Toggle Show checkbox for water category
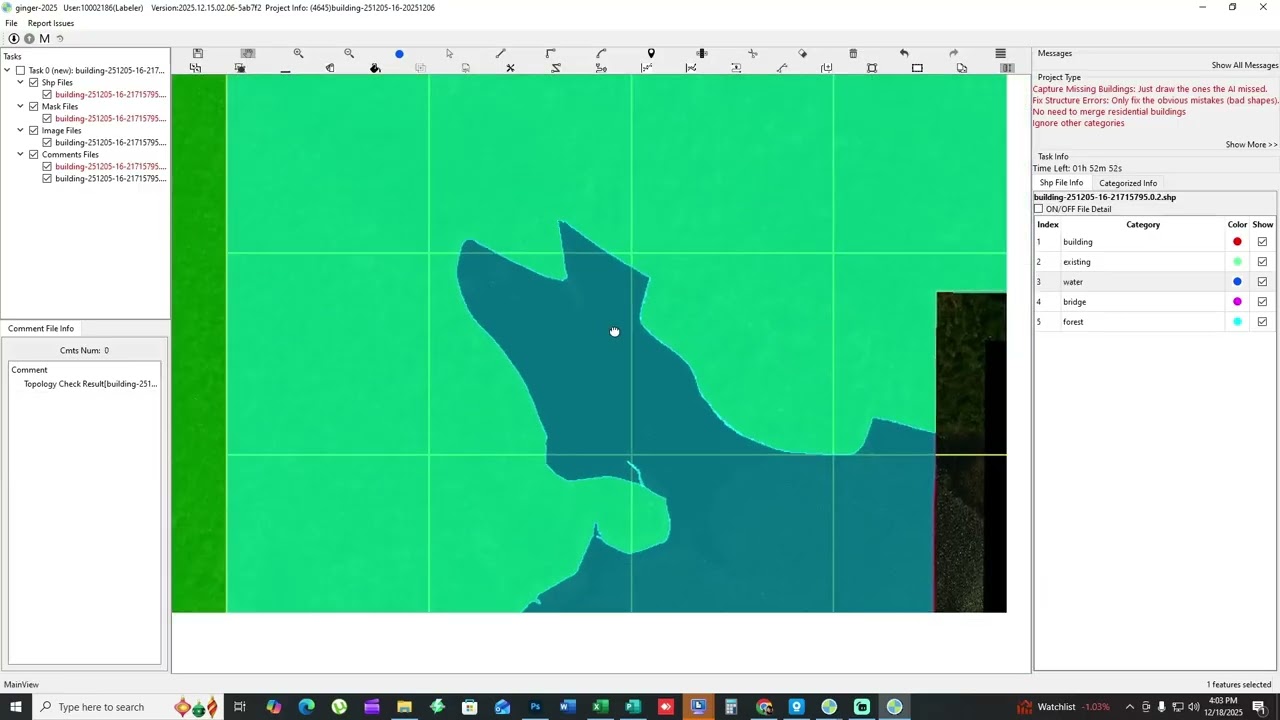 1262,282
